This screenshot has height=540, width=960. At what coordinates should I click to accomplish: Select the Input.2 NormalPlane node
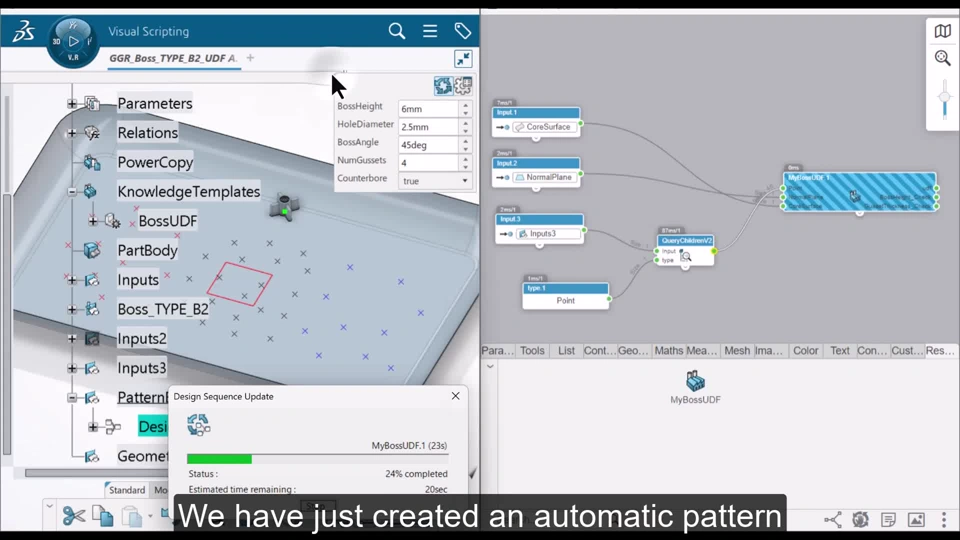click(x=537, y=172)
